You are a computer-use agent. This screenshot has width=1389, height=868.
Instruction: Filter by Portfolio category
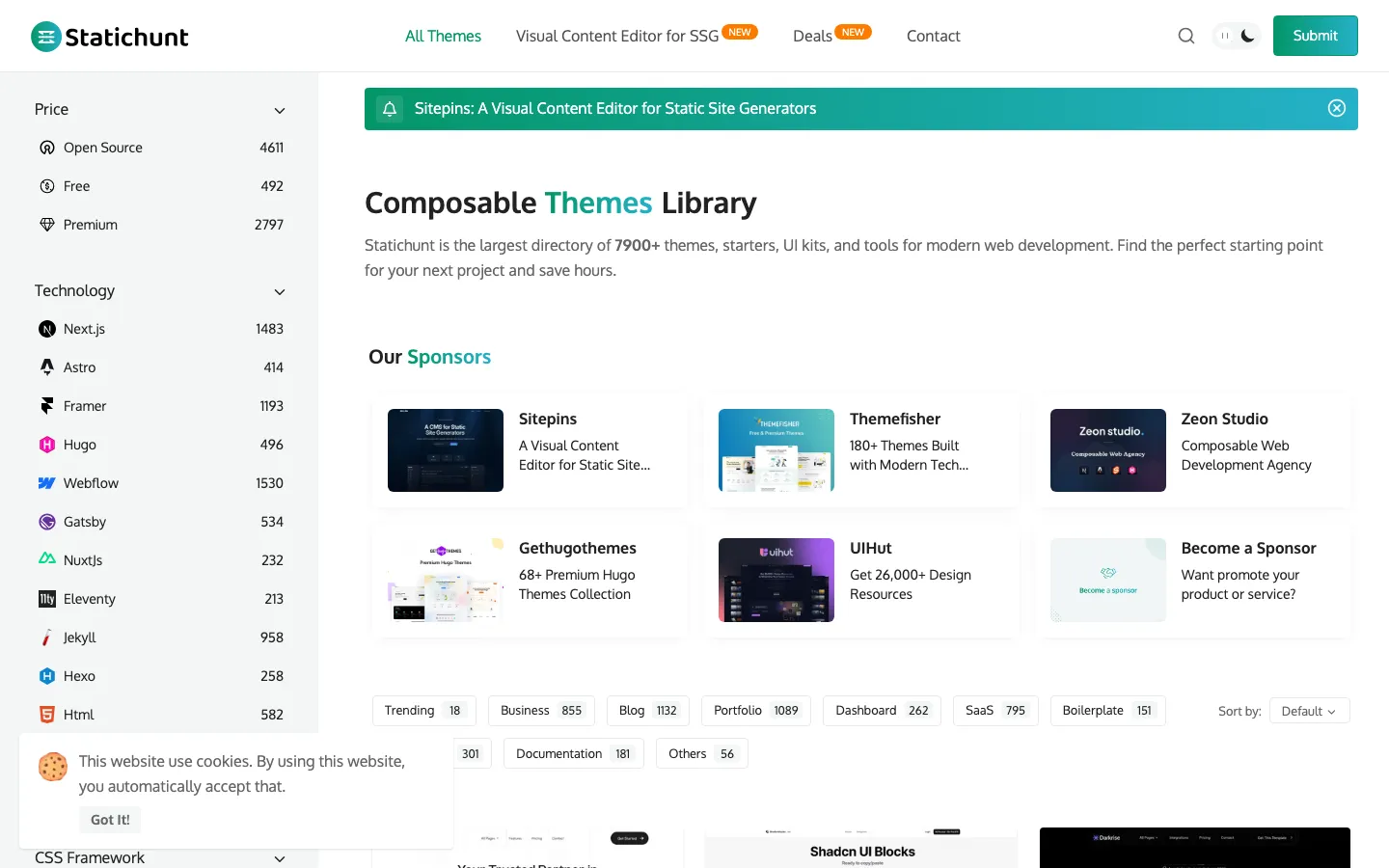[x=756, y=711]
